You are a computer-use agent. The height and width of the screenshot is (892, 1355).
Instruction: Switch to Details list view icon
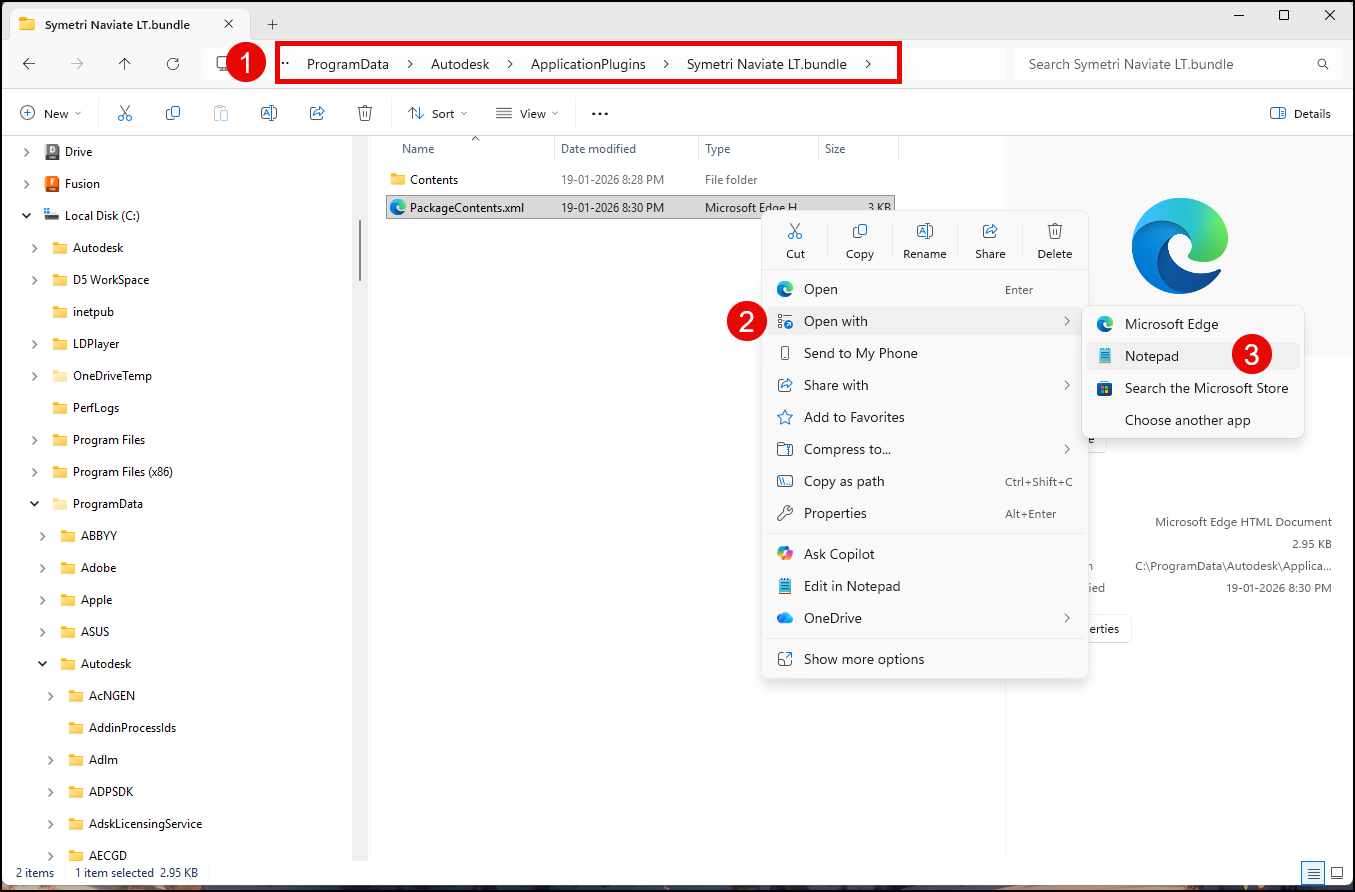[x=1312, y=873]
